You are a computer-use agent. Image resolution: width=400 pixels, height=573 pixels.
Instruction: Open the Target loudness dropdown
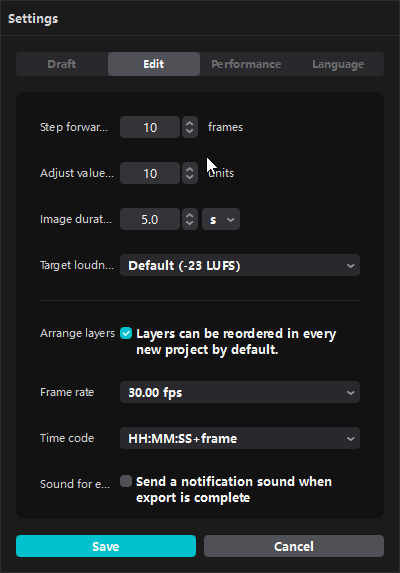[x=240, y=265]
